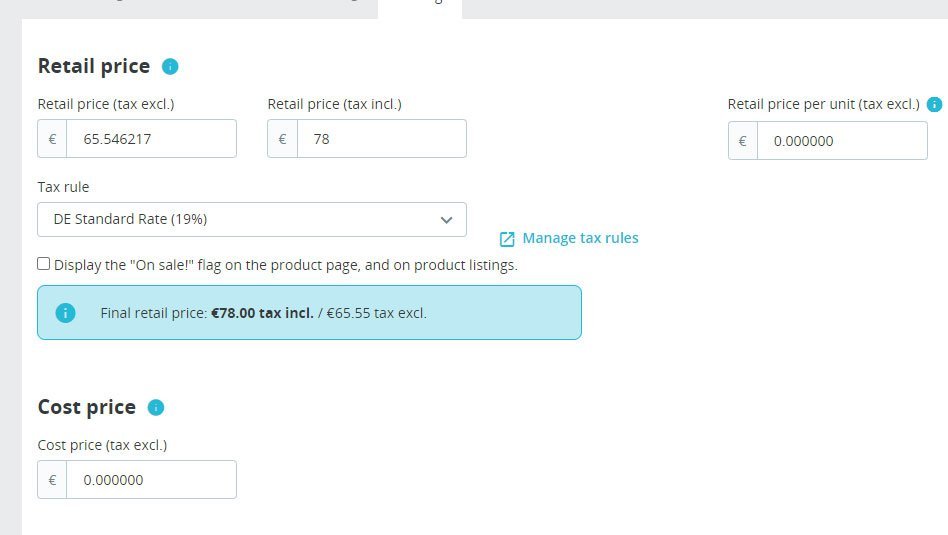Click the chevron arrow of the Tax rule select

[x=447, y=220]
